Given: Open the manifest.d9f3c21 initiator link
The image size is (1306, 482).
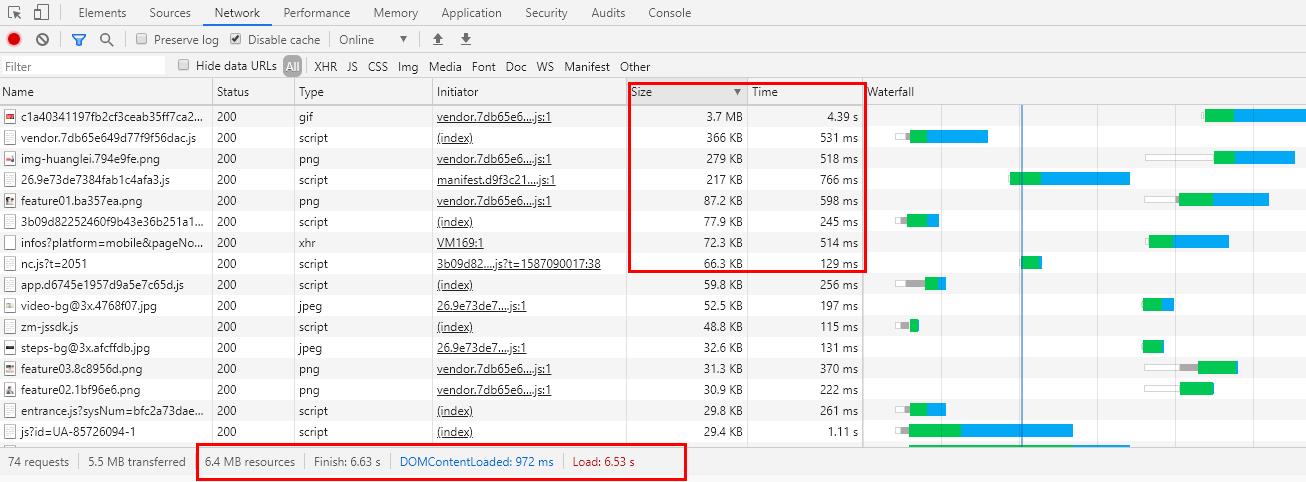Looking at the screenshot, I should tap(495, 180).
